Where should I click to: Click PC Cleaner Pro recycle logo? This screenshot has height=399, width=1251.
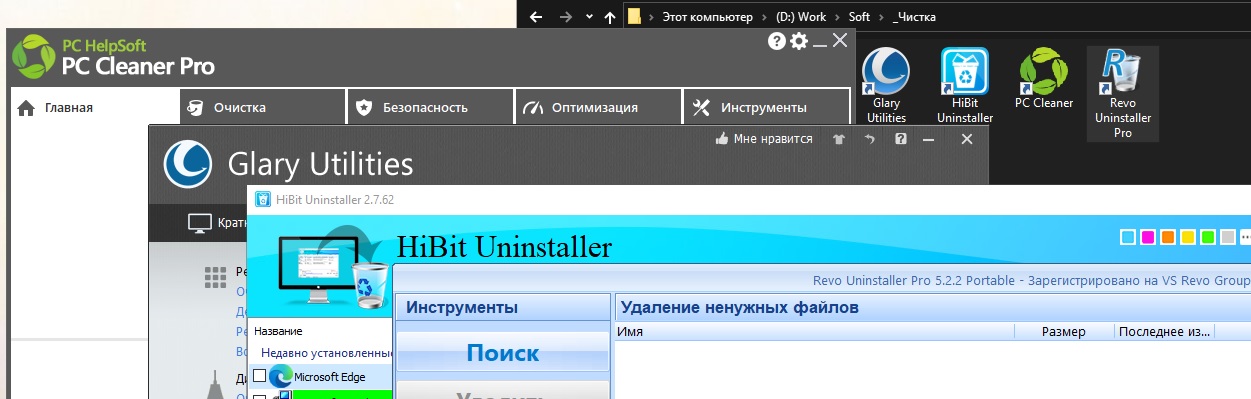33,56
